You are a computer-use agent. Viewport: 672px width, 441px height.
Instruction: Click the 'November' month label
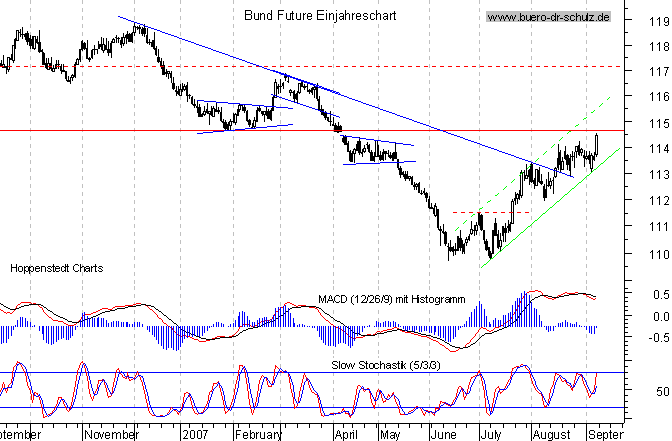pyautogui.click(x=112, y=435)
